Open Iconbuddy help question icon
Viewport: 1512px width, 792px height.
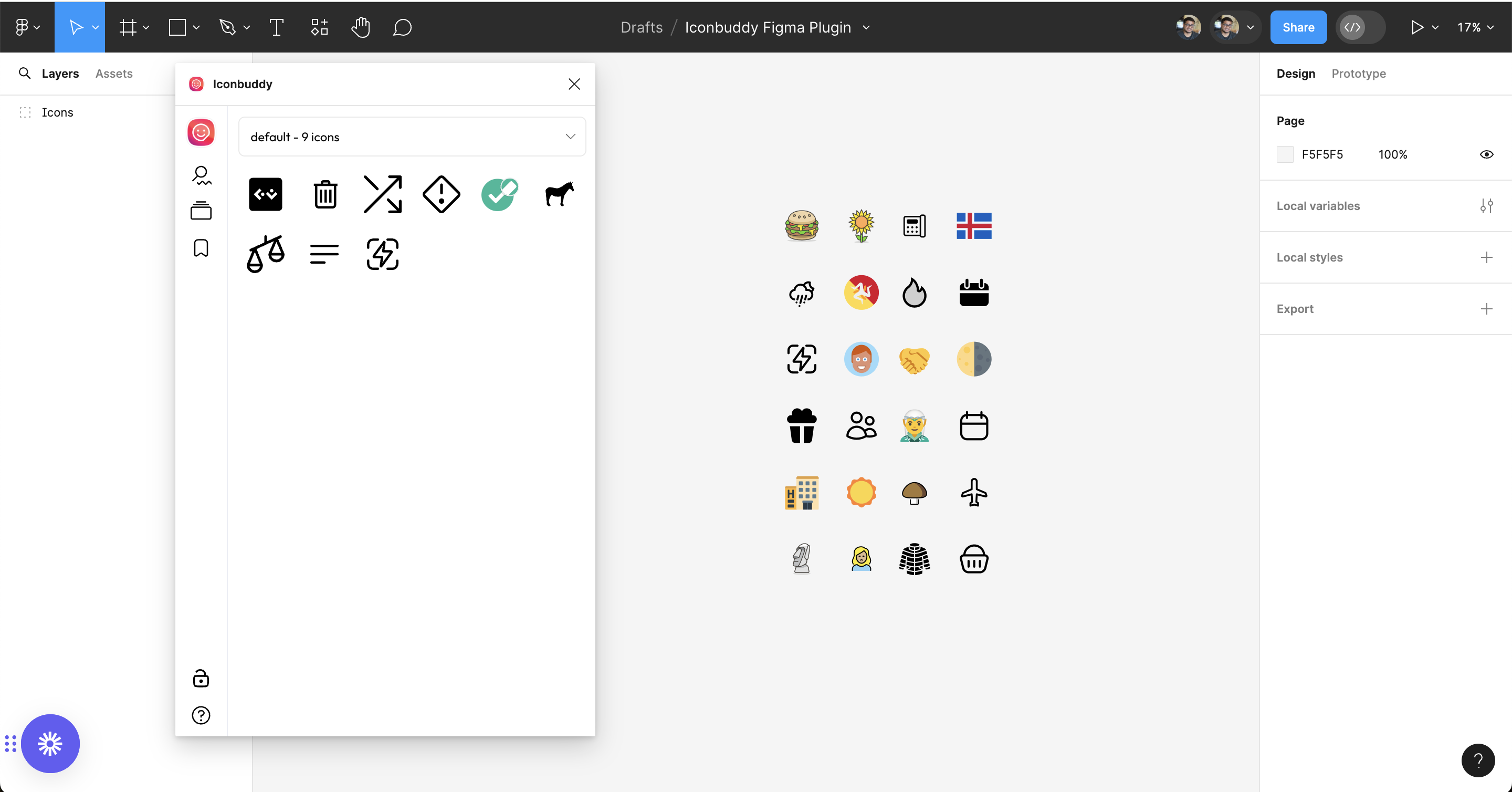pyautogui.click(x=201, y=715)
